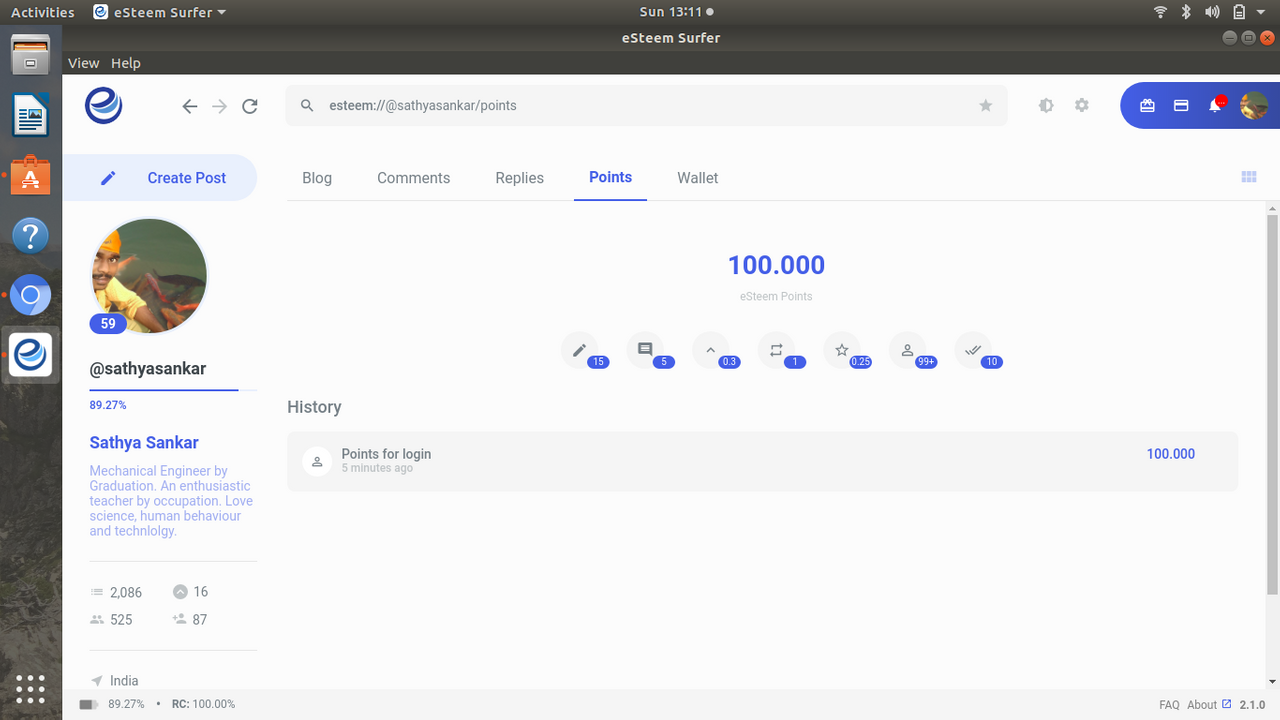The width and height of the screenshot is (1280, 720).
Task: Show applications grid in dock
Action: click(x=30, y=689)
